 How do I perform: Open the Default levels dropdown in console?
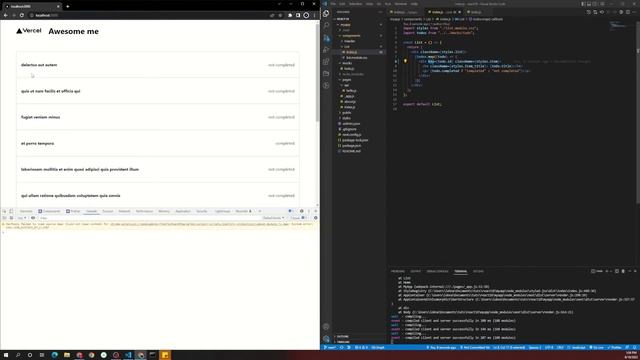click(x=273, y=218)
